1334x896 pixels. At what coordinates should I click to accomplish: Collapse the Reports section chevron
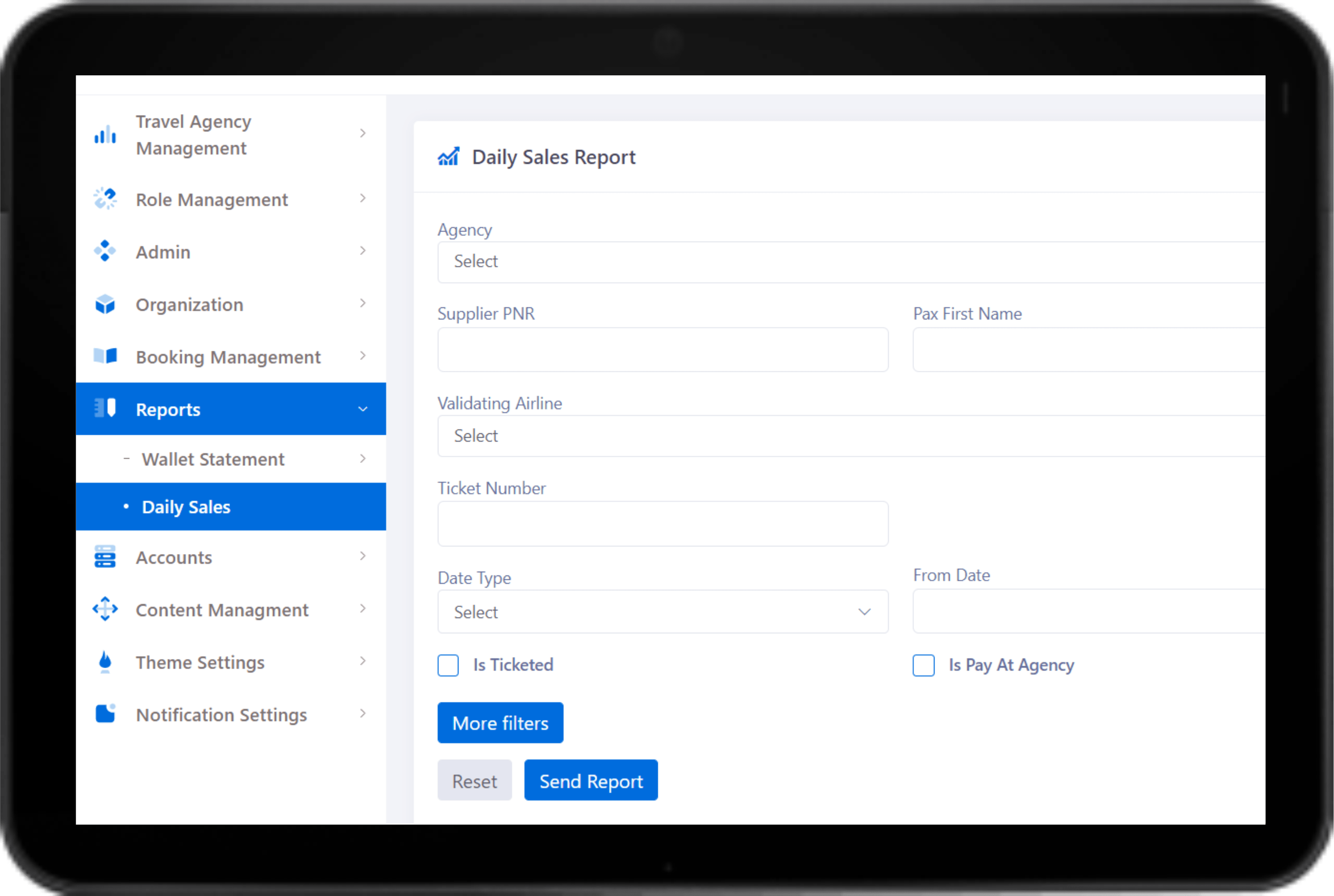(x=363, y=409)
